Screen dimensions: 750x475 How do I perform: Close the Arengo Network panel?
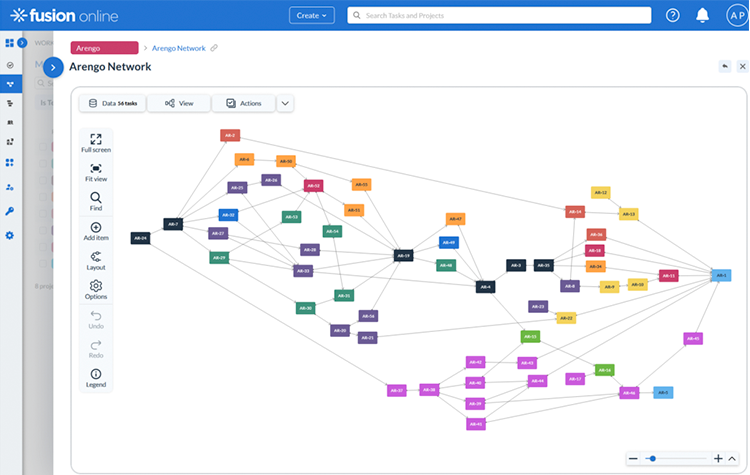(742, 66)
